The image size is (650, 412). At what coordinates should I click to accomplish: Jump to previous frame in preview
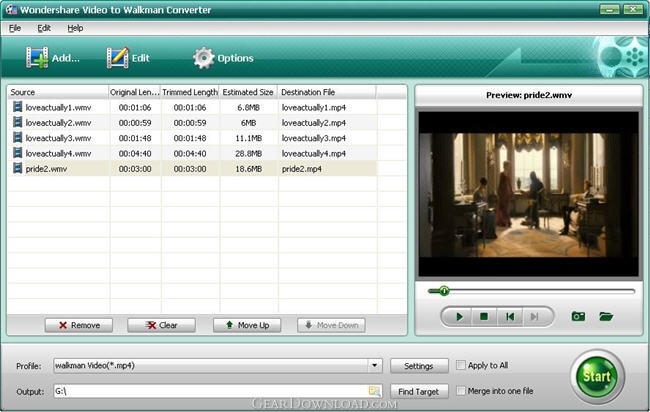tap(510, 317)
